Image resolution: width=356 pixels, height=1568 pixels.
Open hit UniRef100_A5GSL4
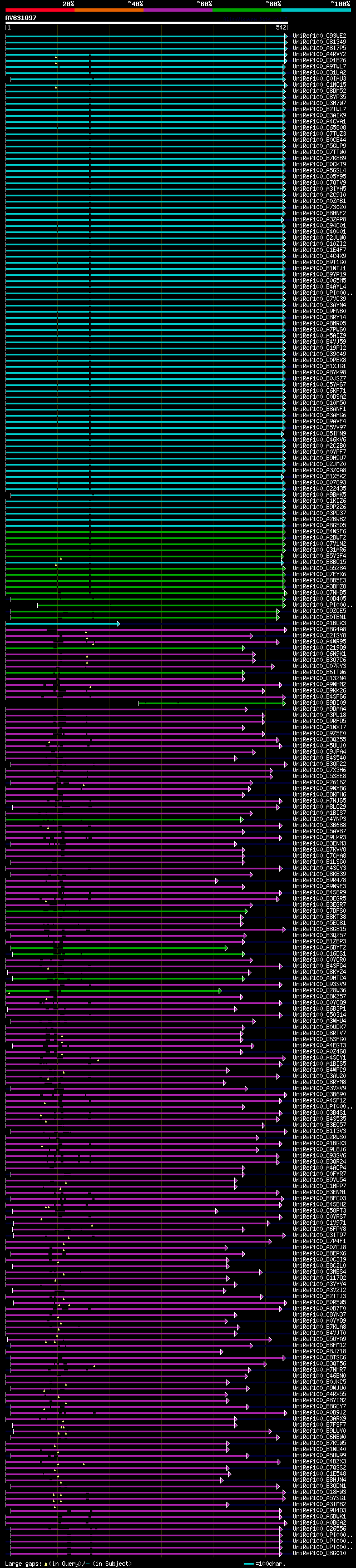tap(319, 170)
